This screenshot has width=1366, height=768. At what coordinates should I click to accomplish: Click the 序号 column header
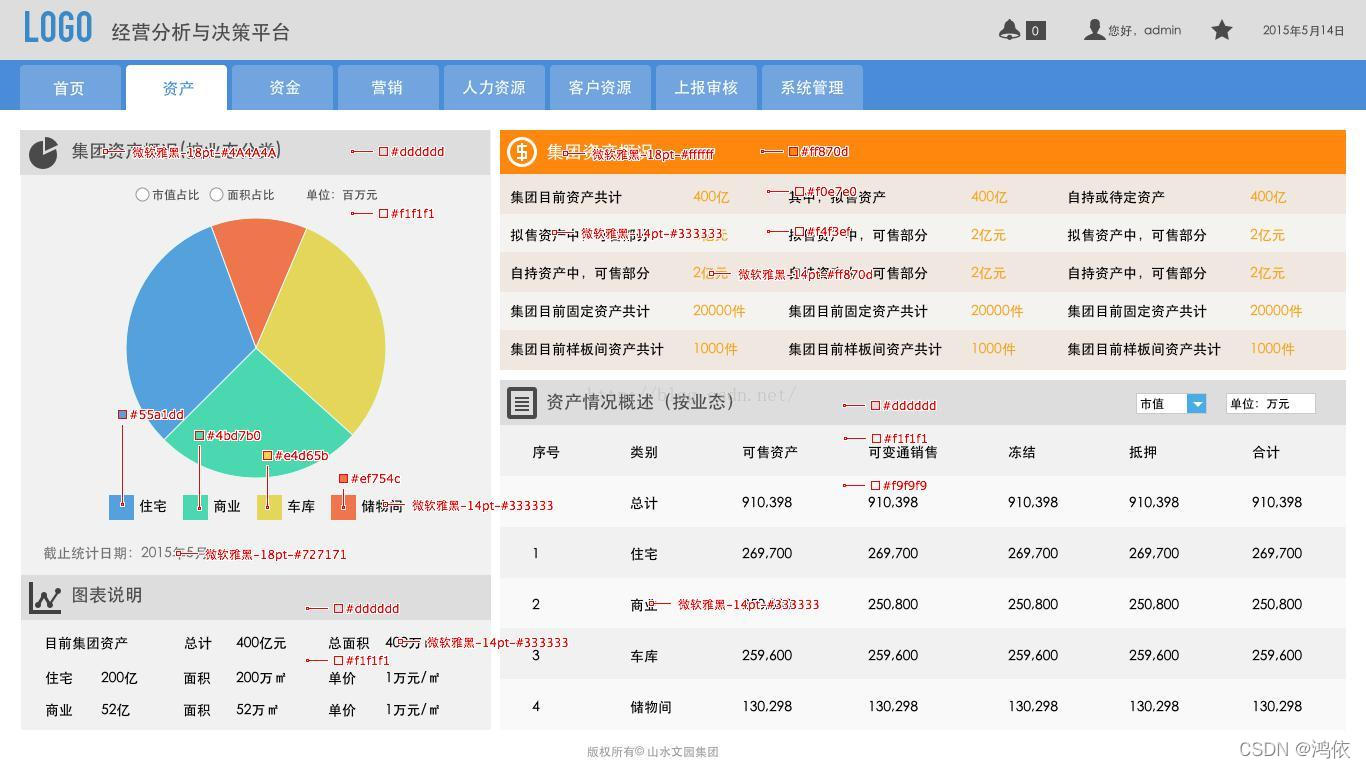(x=546, y=453)
